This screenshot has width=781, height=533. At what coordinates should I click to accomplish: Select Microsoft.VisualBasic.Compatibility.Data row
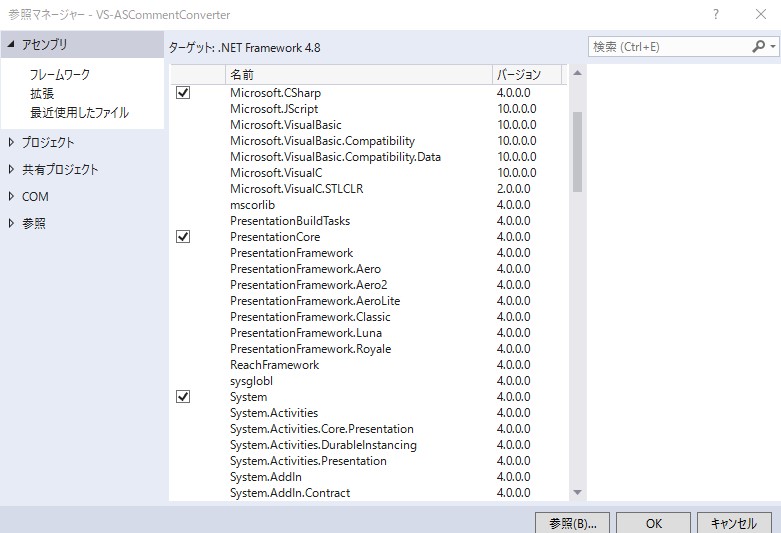tap(369, 156)
